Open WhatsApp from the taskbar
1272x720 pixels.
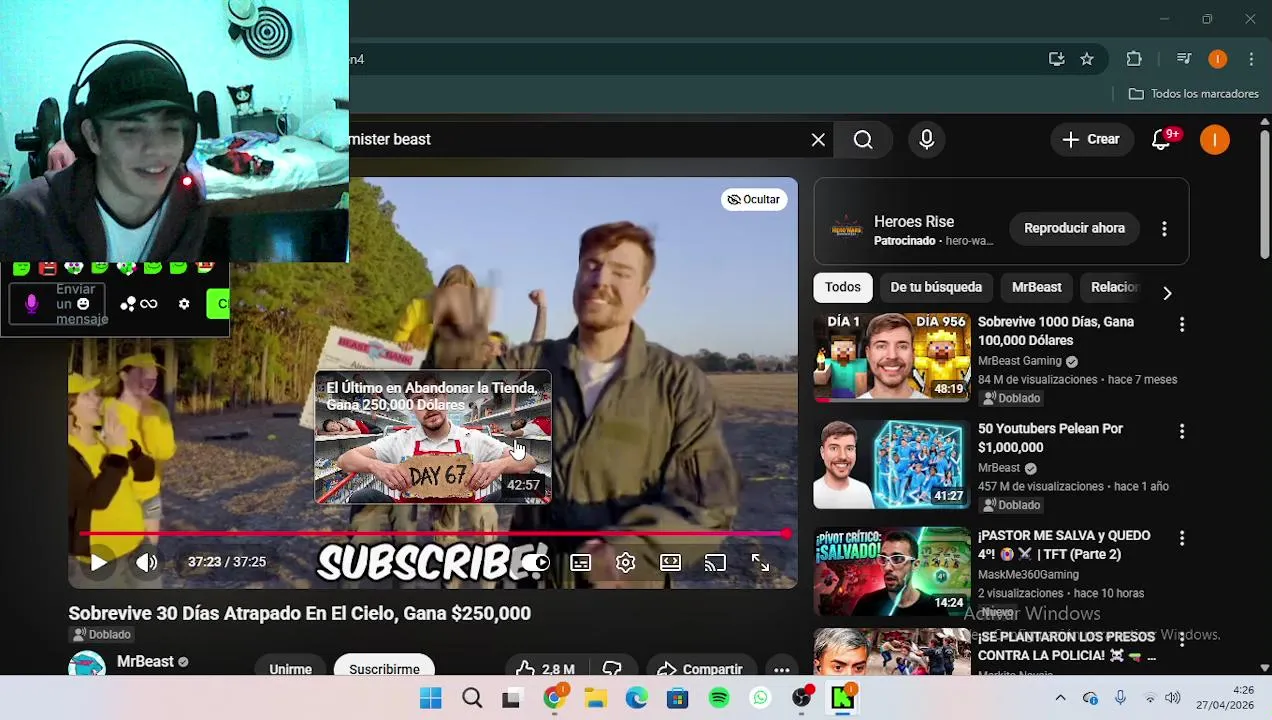click(761, 698)
